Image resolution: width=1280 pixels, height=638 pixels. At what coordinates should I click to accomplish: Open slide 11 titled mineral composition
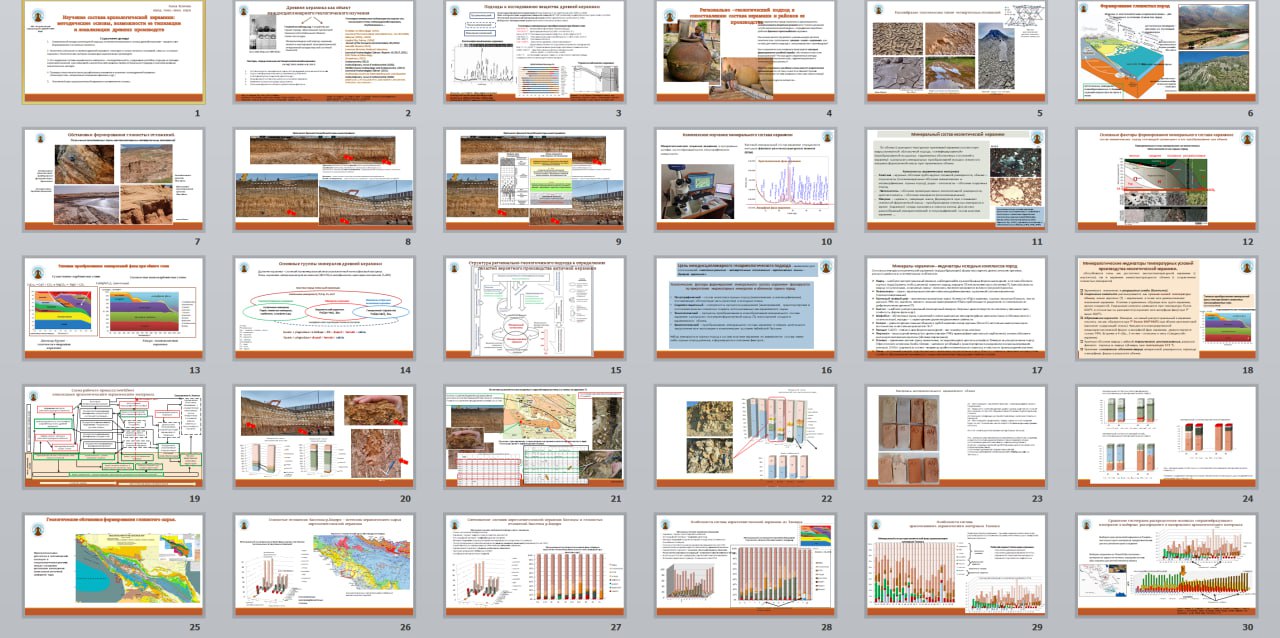(956, 180)
